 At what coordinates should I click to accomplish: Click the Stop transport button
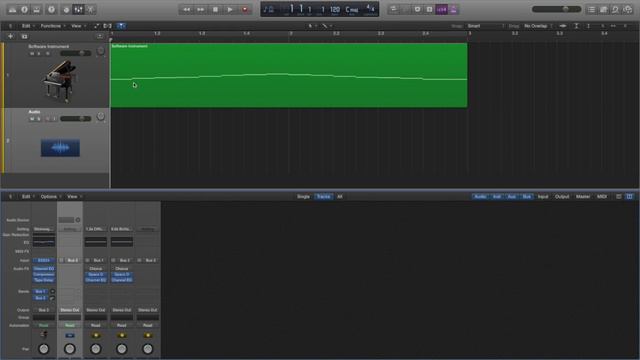[216, 9]
